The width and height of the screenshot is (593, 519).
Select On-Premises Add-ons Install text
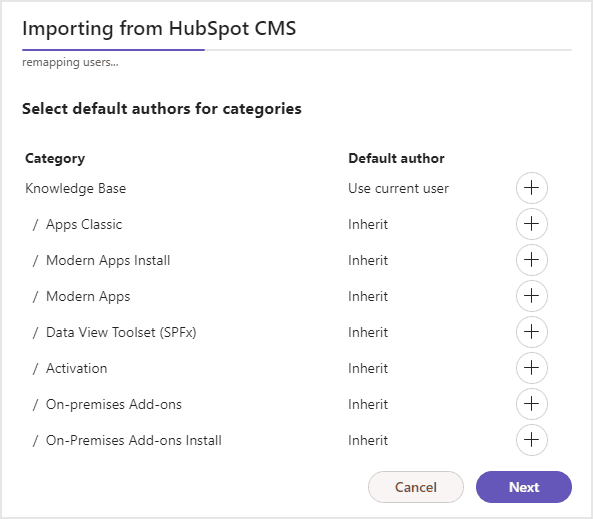point(134,440)
